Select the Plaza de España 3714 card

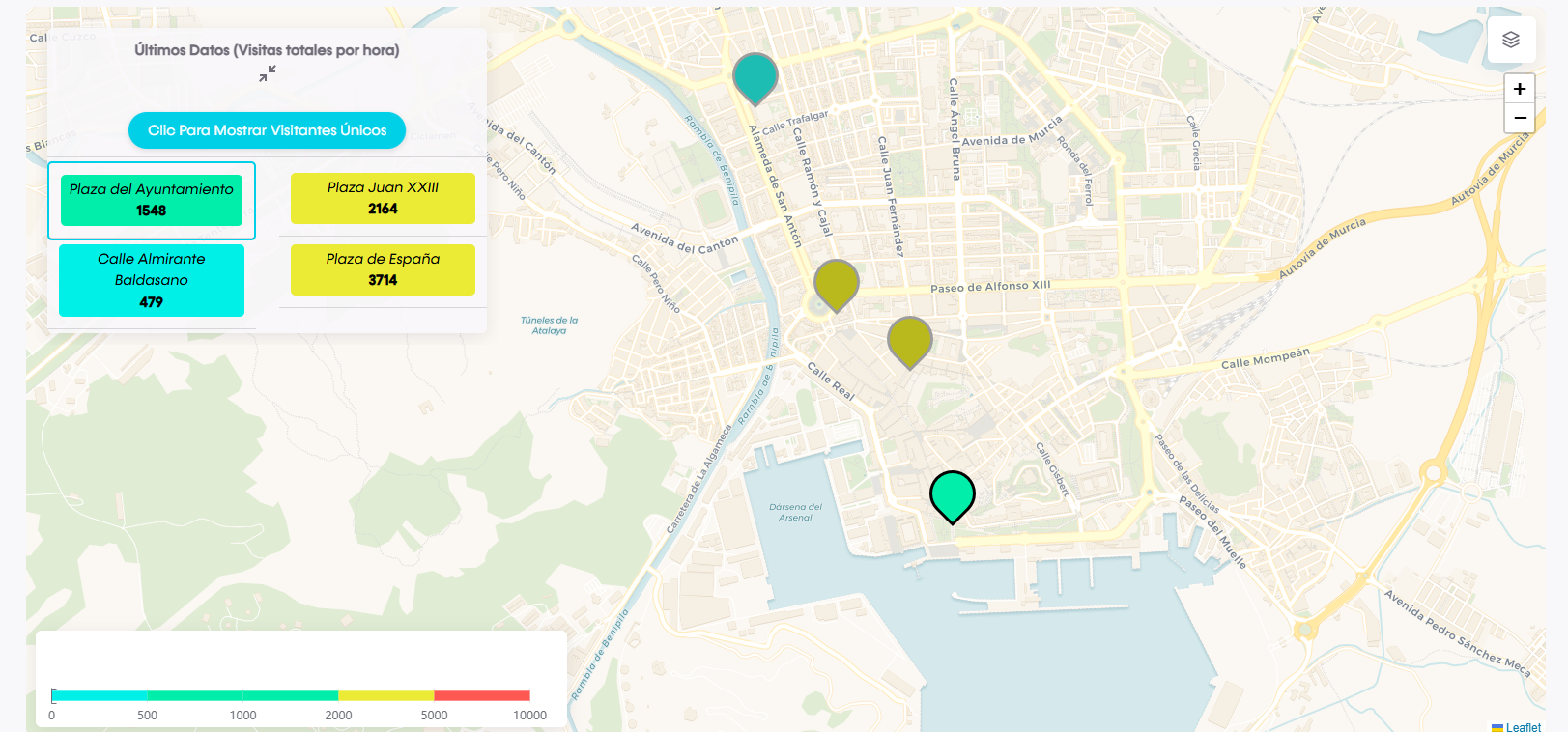(383, 269)
